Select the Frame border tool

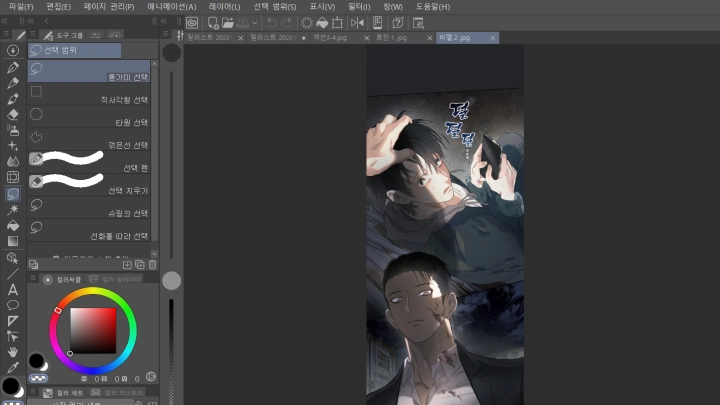pos(13,177)
